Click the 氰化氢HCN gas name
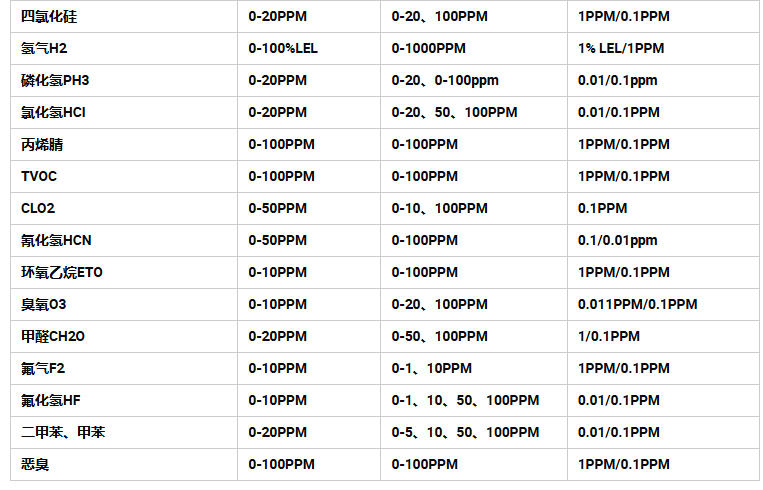Image resolution: width=763 pixels, height=490 pixels. coord(55,240)
